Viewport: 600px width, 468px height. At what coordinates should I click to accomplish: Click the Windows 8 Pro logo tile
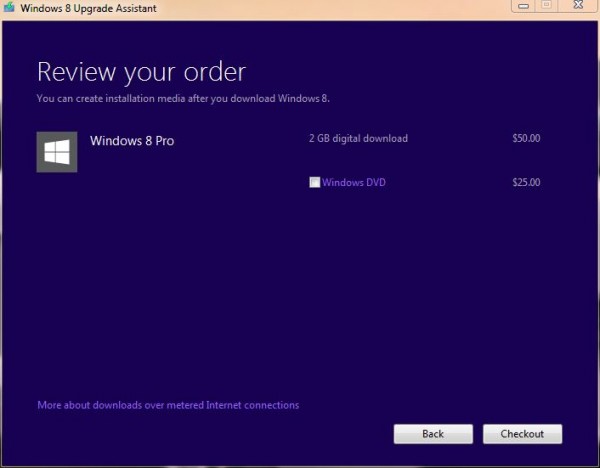click(x=57, y=152)
